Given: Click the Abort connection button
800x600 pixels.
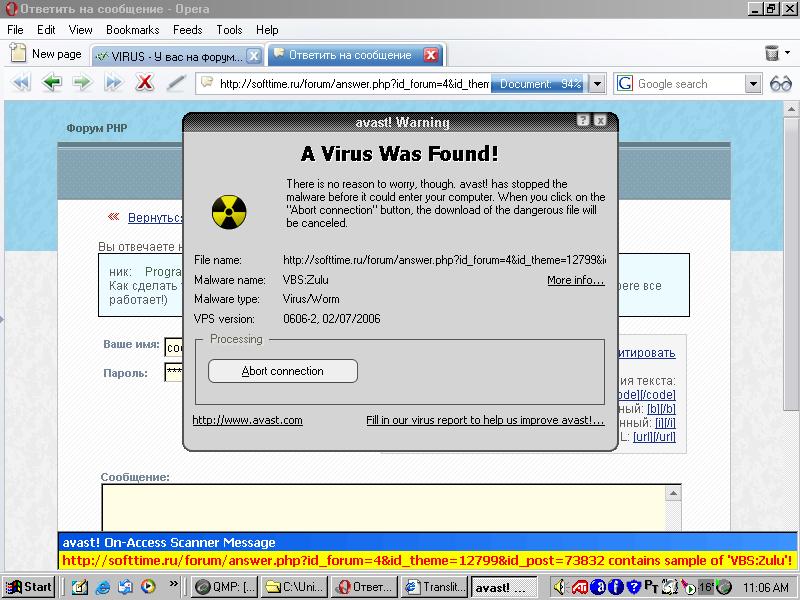Looking at the screenshot, I should (x=283, y=371).
